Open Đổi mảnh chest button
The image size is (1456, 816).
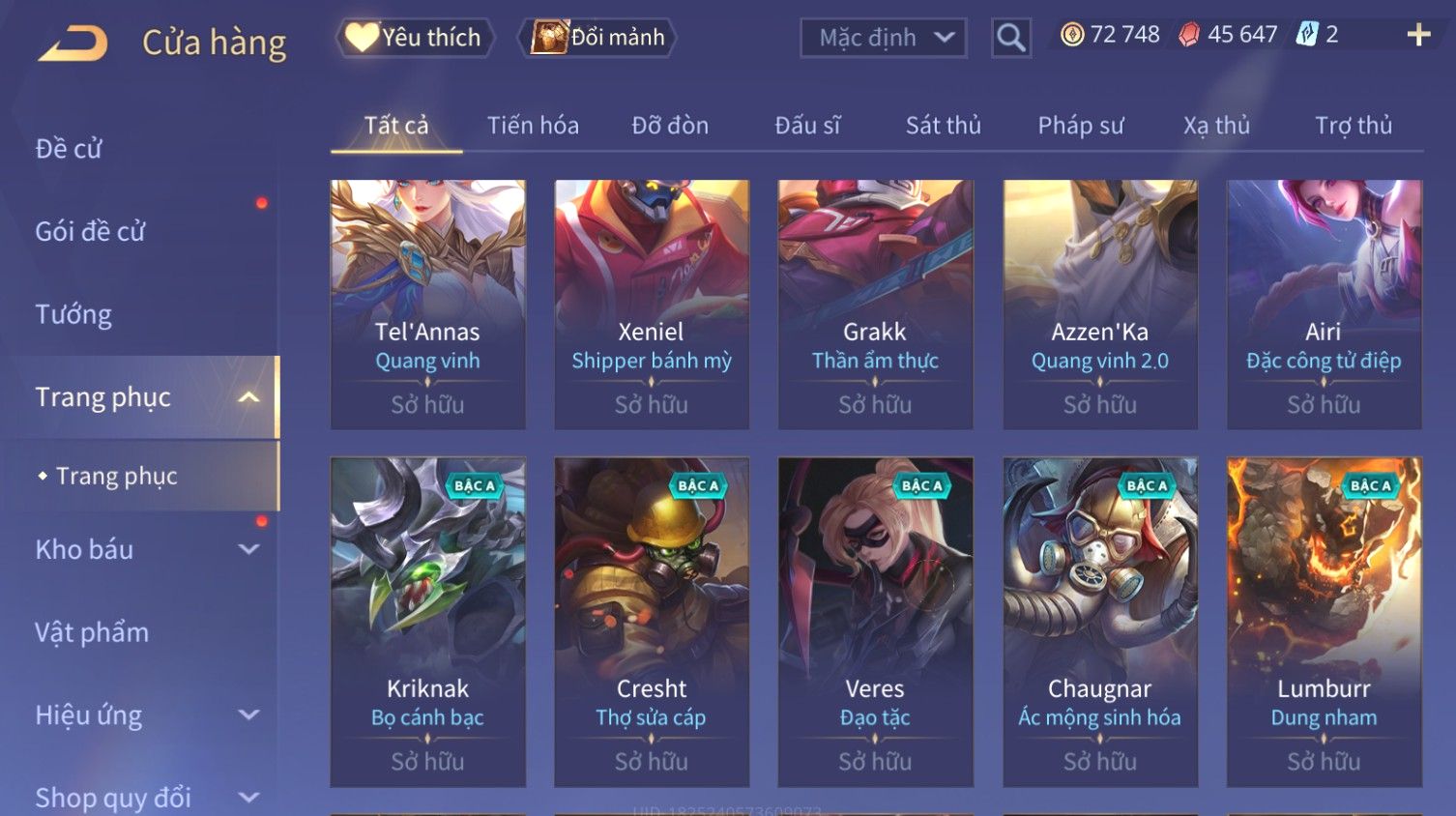pyautogui.click(x=597, y=38)
